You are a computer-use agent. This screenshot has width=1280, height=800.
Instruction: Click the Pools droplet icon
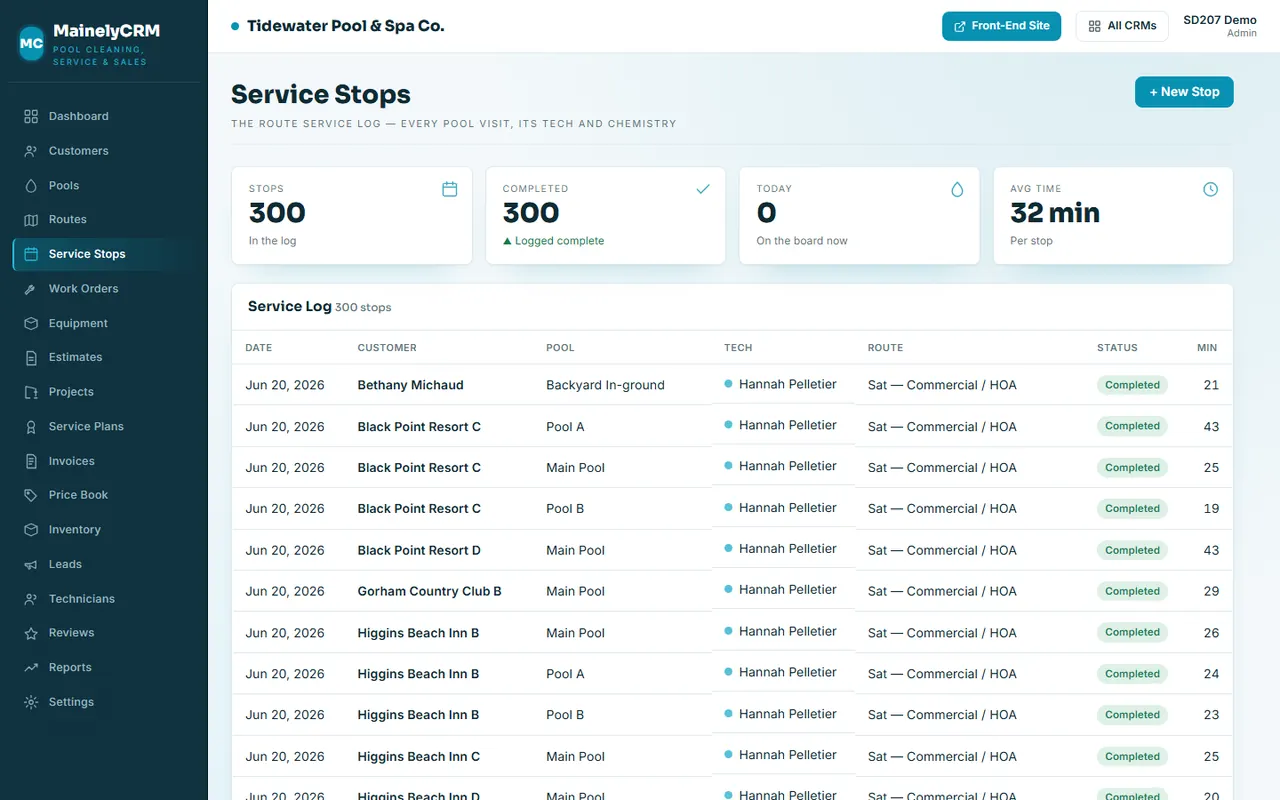coord(31,185)
